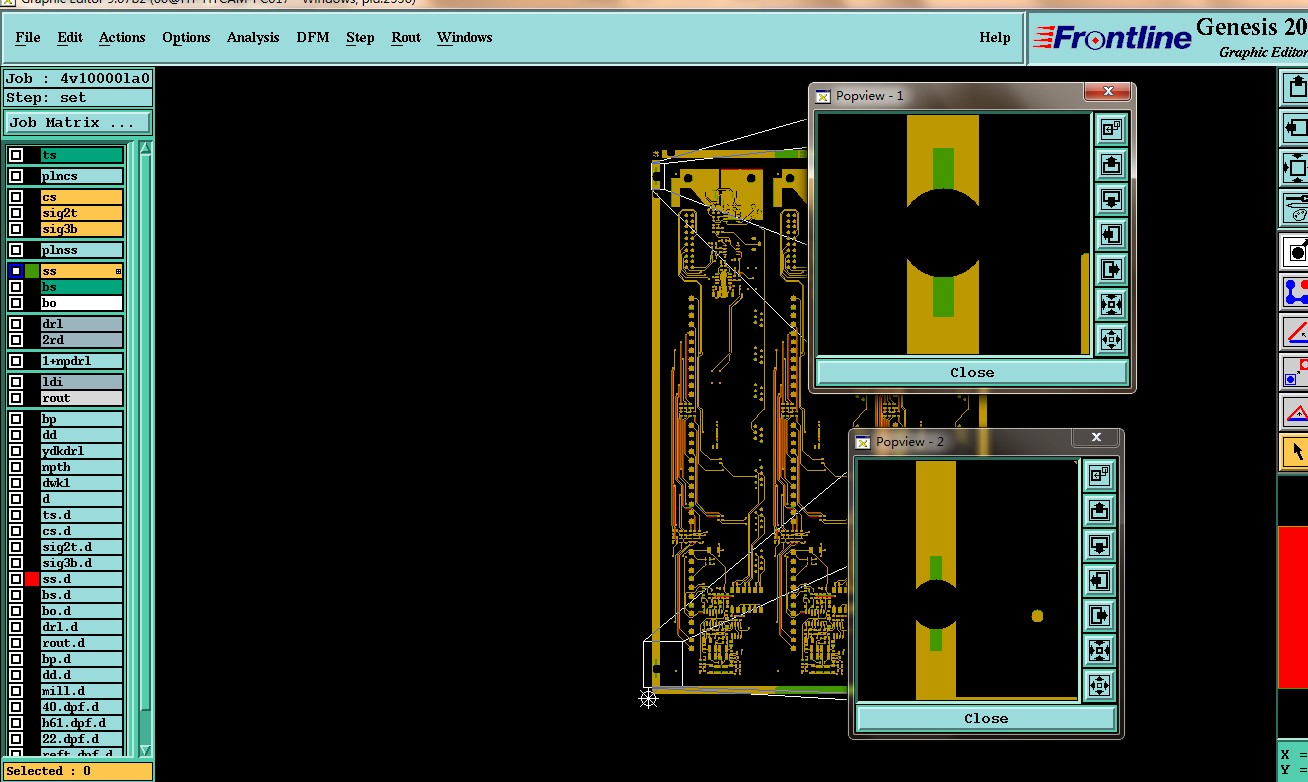
Task: Select layer name 1+mpdrl in the list
Action: [x=82, y=361]
